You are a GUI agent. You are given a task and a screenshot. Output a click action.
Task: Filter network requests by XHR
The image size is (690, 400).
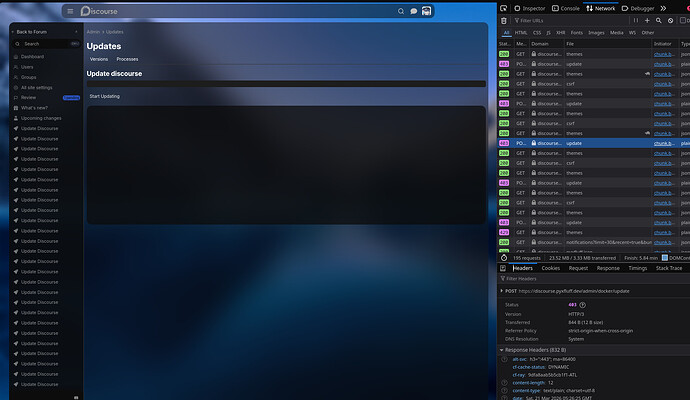(560, 33)
